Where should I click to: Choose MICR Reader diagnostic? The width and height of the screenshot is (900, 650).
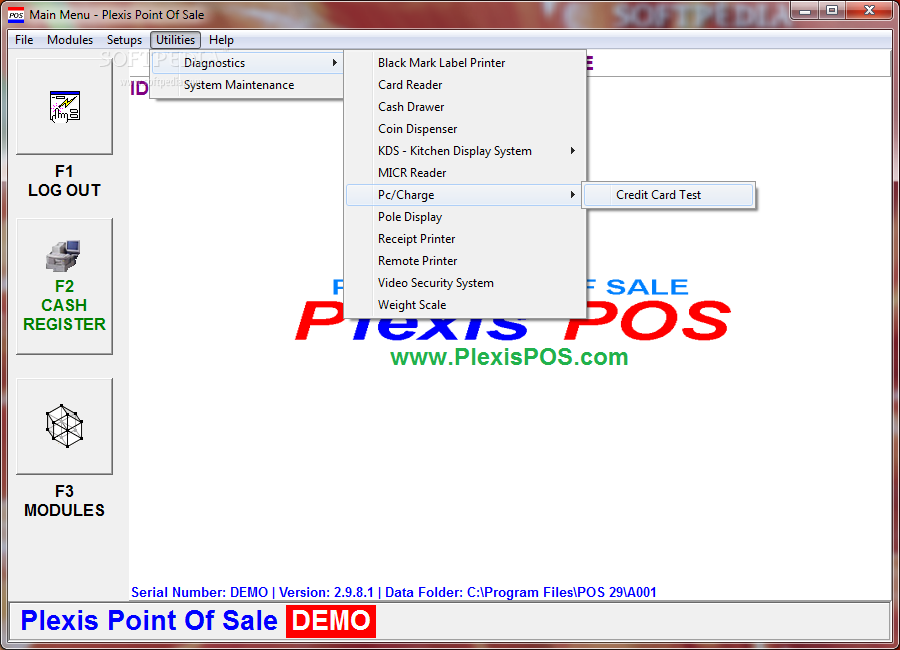click(465, 173)
